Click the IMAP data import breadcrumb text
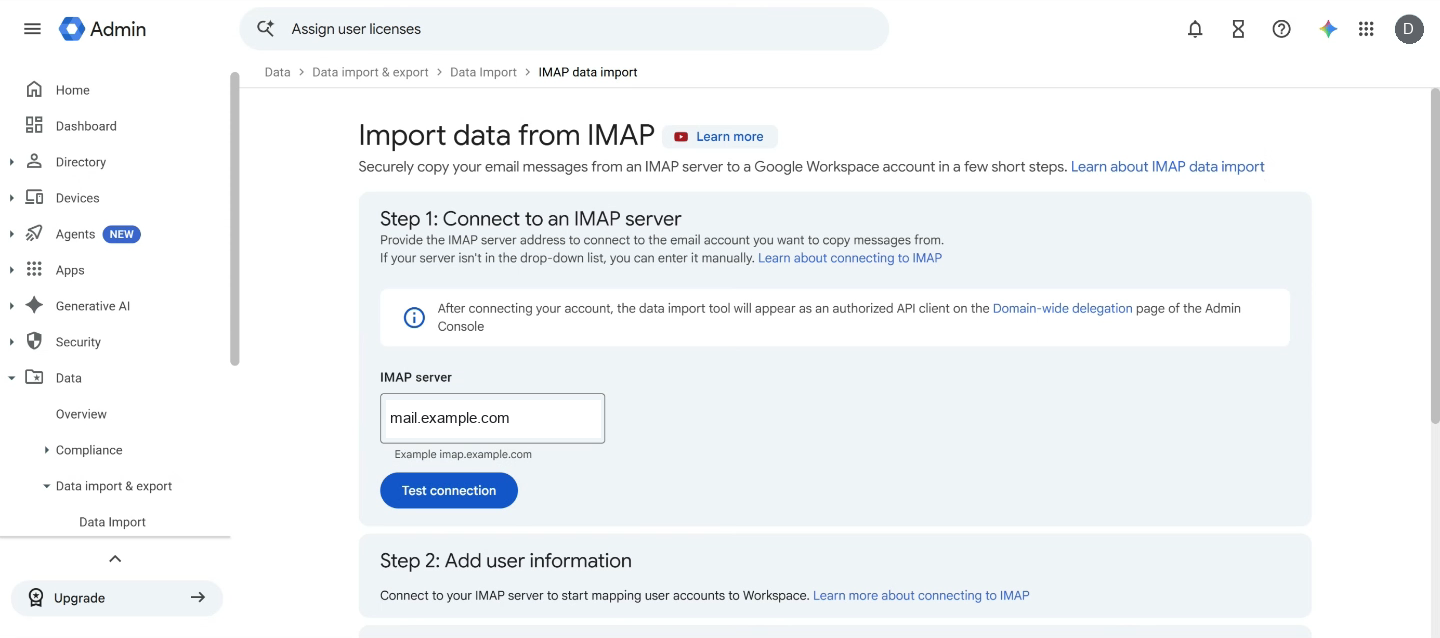Screen dimensions: 1440x638 coord(588,72)
